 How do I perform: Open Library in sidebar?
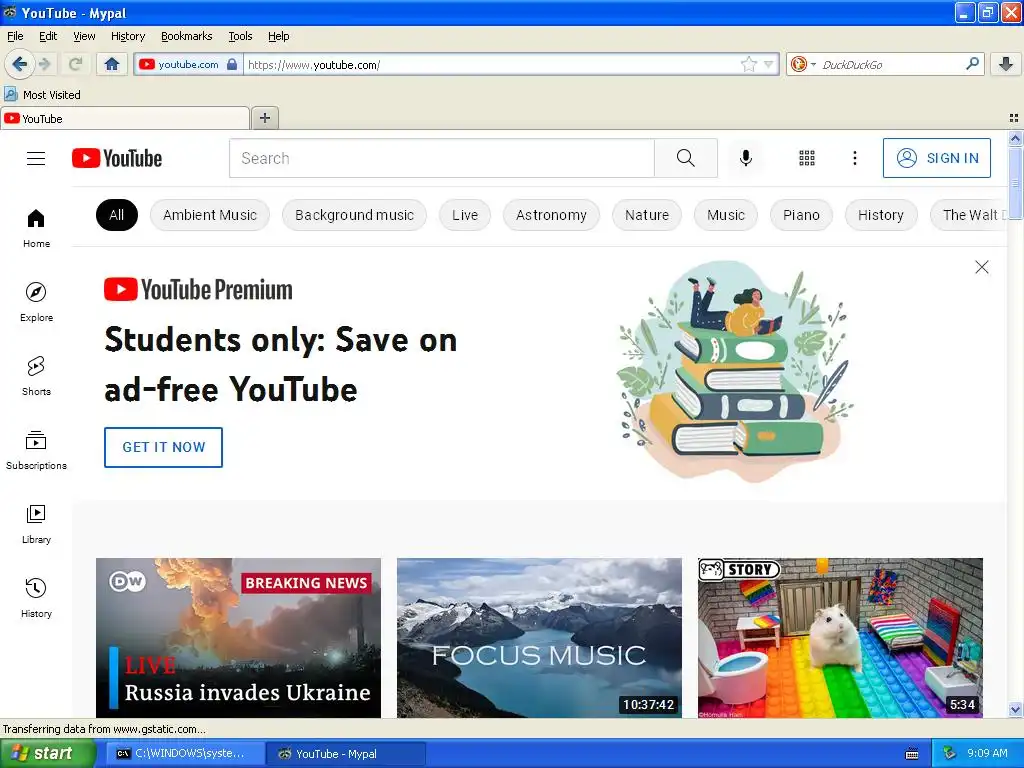pyautogui.click(x=36, y=524)
